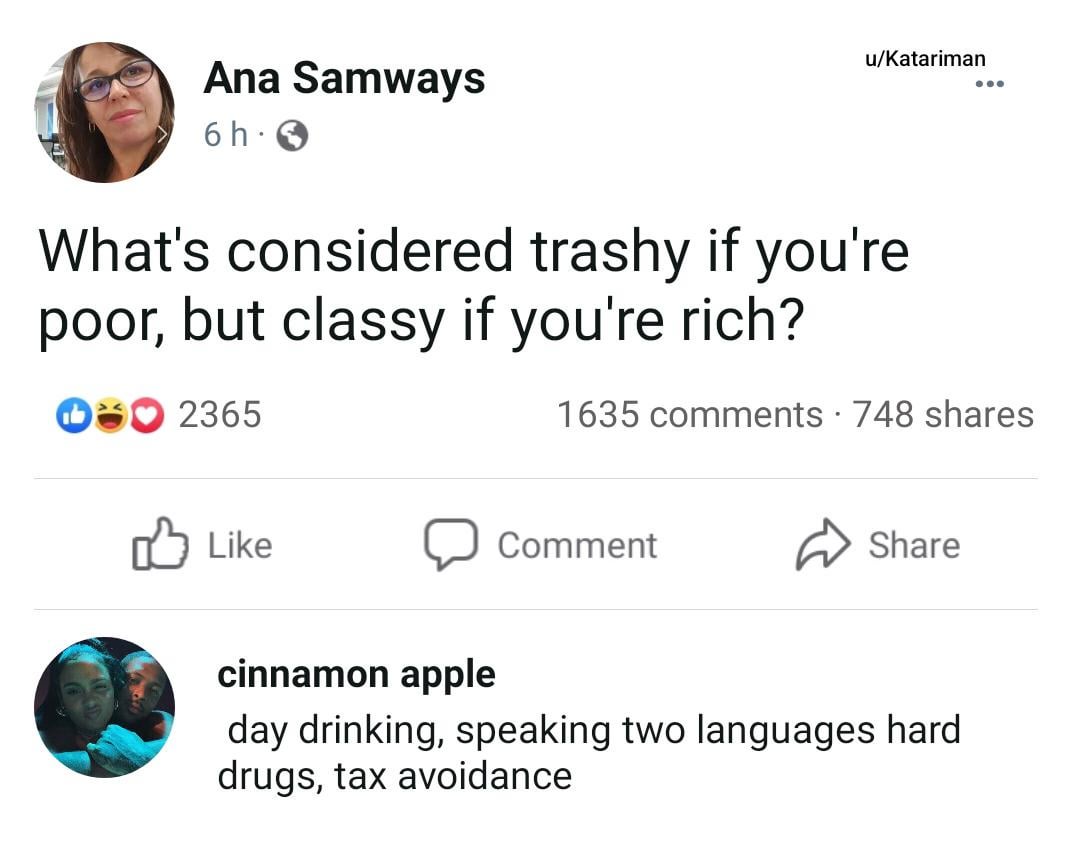Go to Ana Samways' profile name
This screenshot has width=1080, height=842.
(x=344, y=79)
